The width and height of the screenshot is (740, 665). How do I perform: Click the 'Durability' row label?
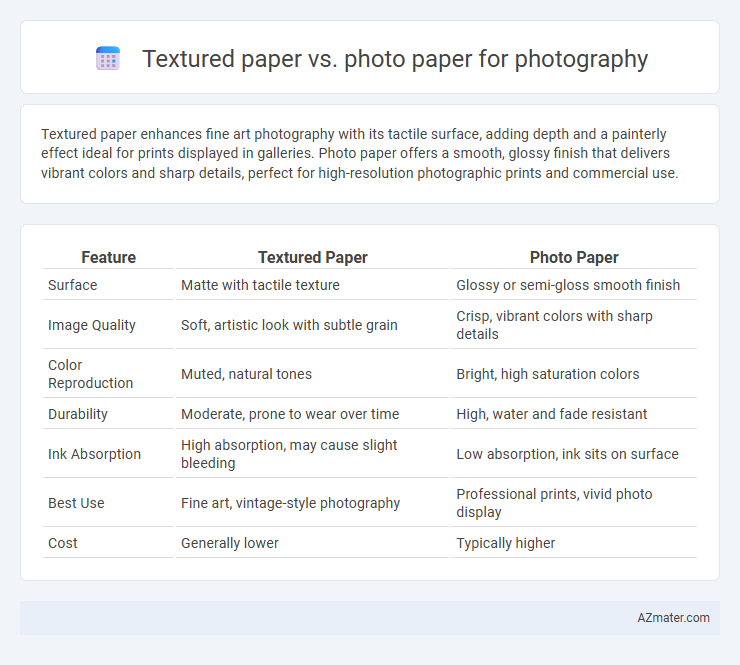78,414
